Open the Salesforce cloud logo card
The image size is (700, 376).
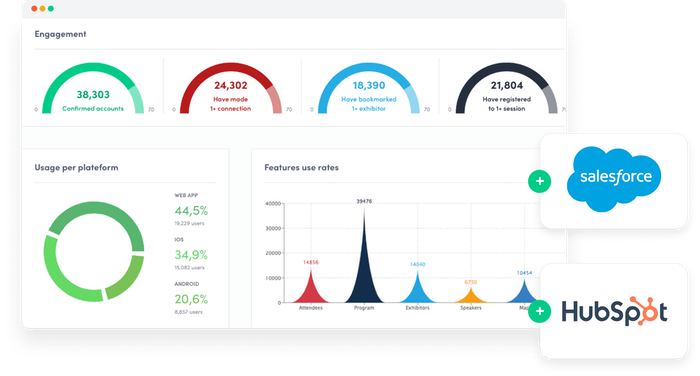614,181
